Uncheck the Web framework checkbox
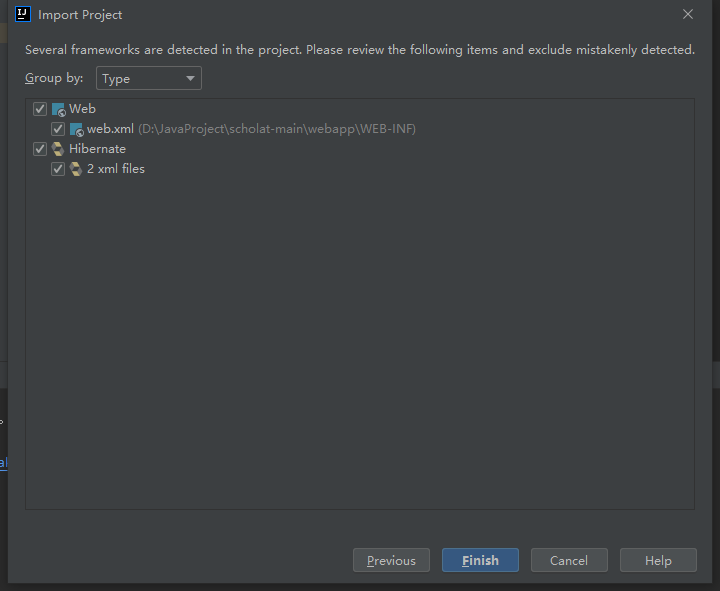720x591 pixels. pos(40,109)
